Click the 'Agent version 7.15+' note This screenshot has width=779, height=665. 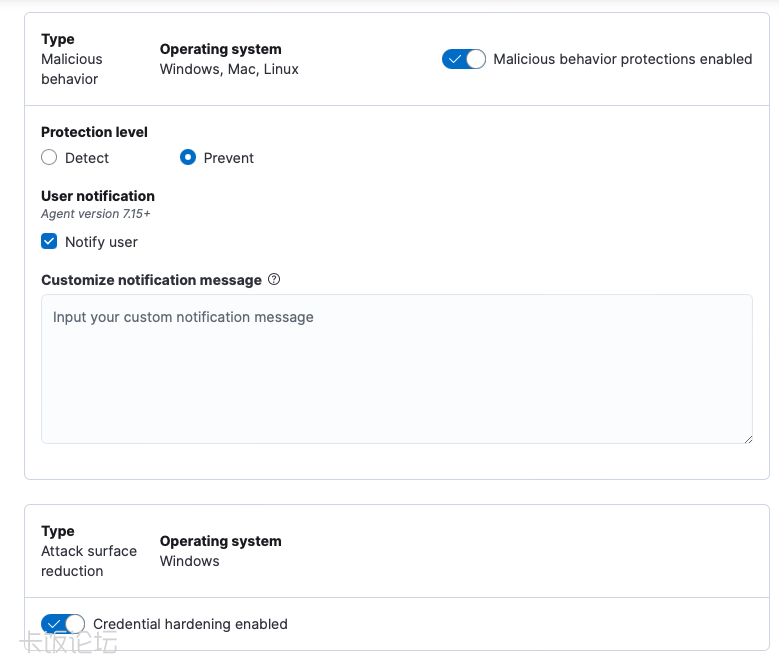point(95,214)
